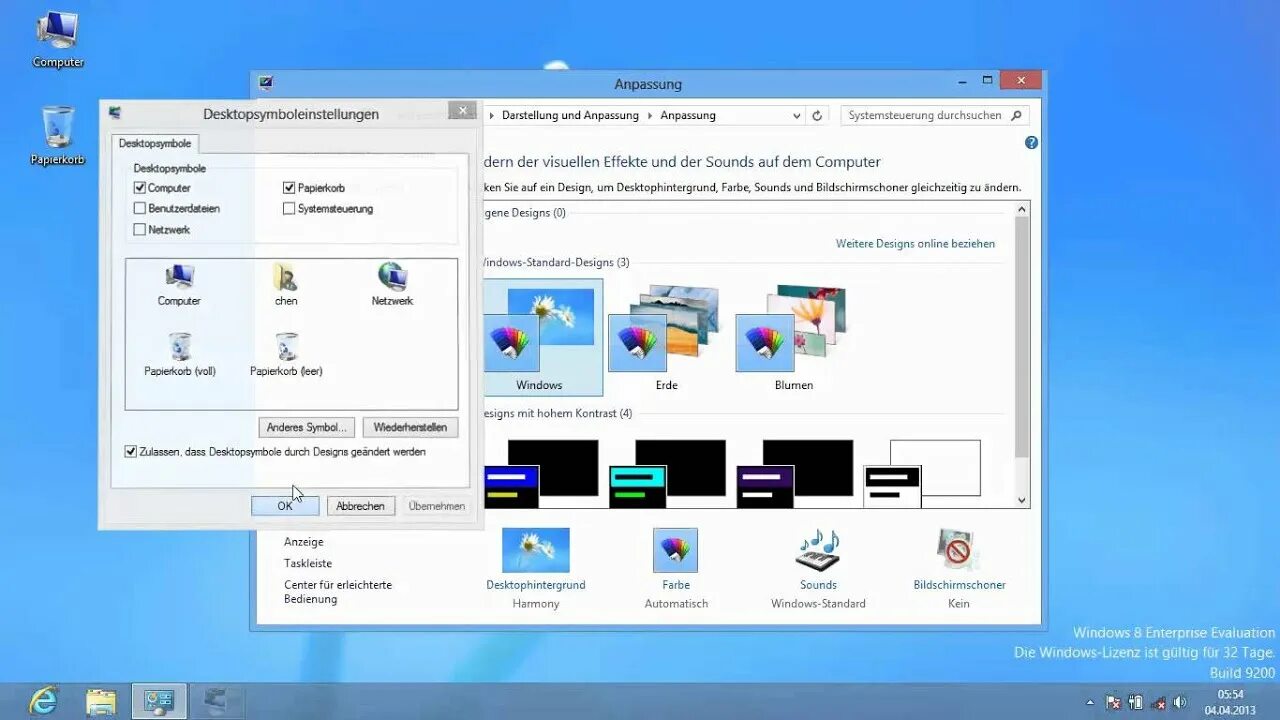Select the chen user folder icon
The image size is (1280, 720).
pos(286,284)
